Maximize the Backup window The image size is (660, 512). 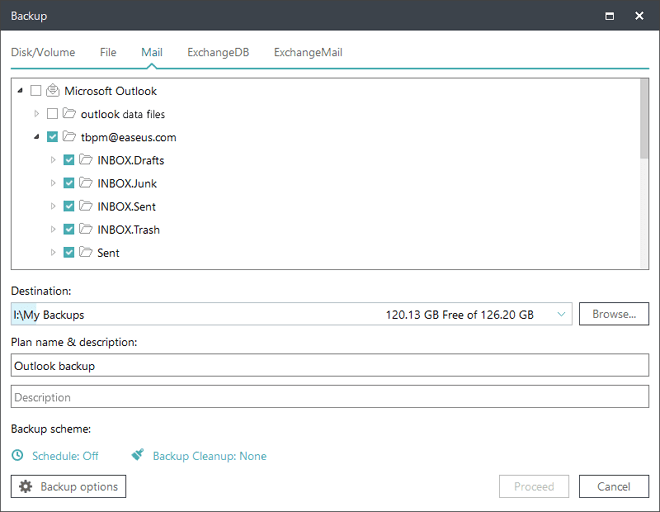609,16
